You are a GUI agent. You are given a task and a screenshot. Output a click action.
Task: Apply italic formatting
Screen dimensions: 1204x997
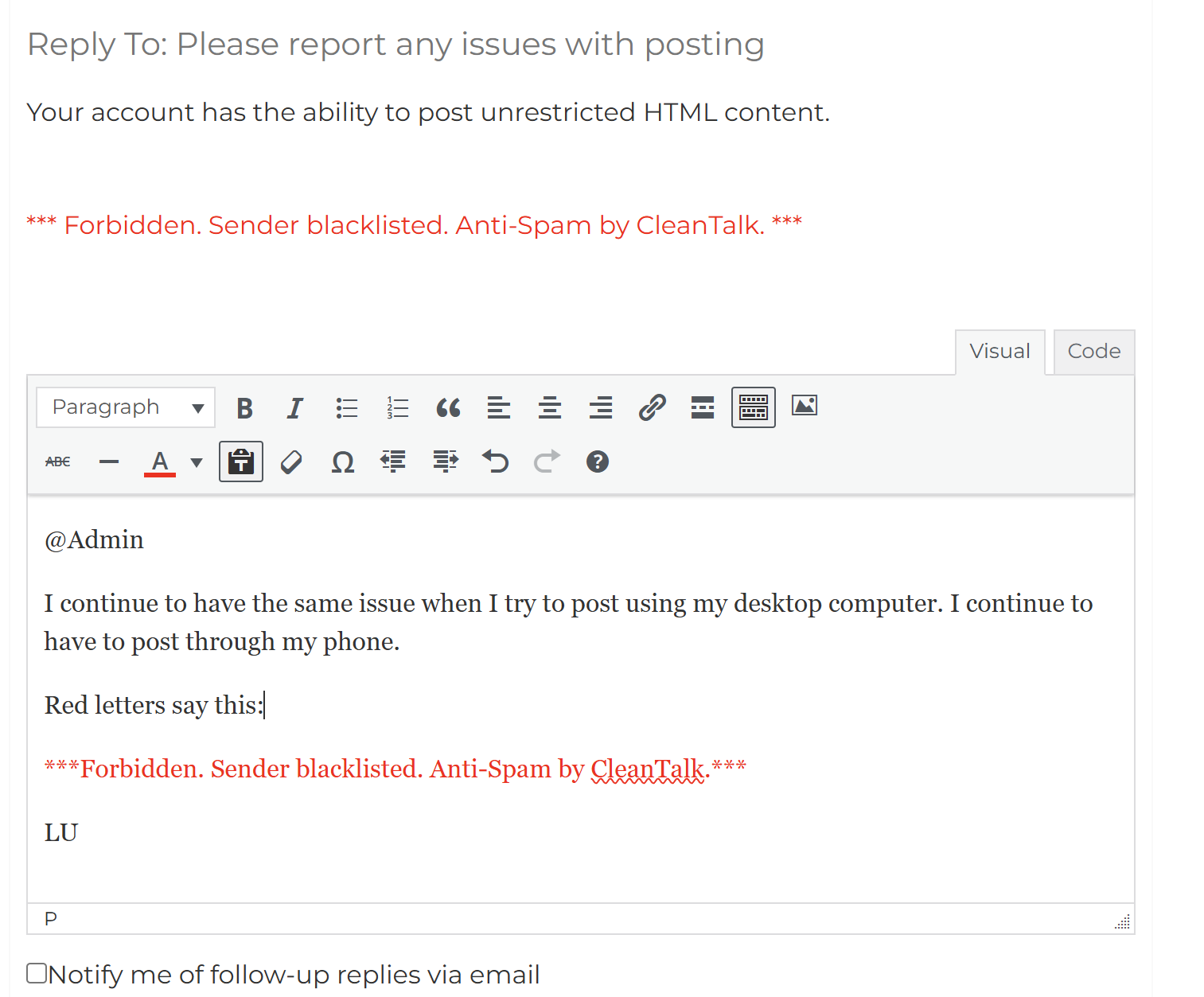[294, 408]
